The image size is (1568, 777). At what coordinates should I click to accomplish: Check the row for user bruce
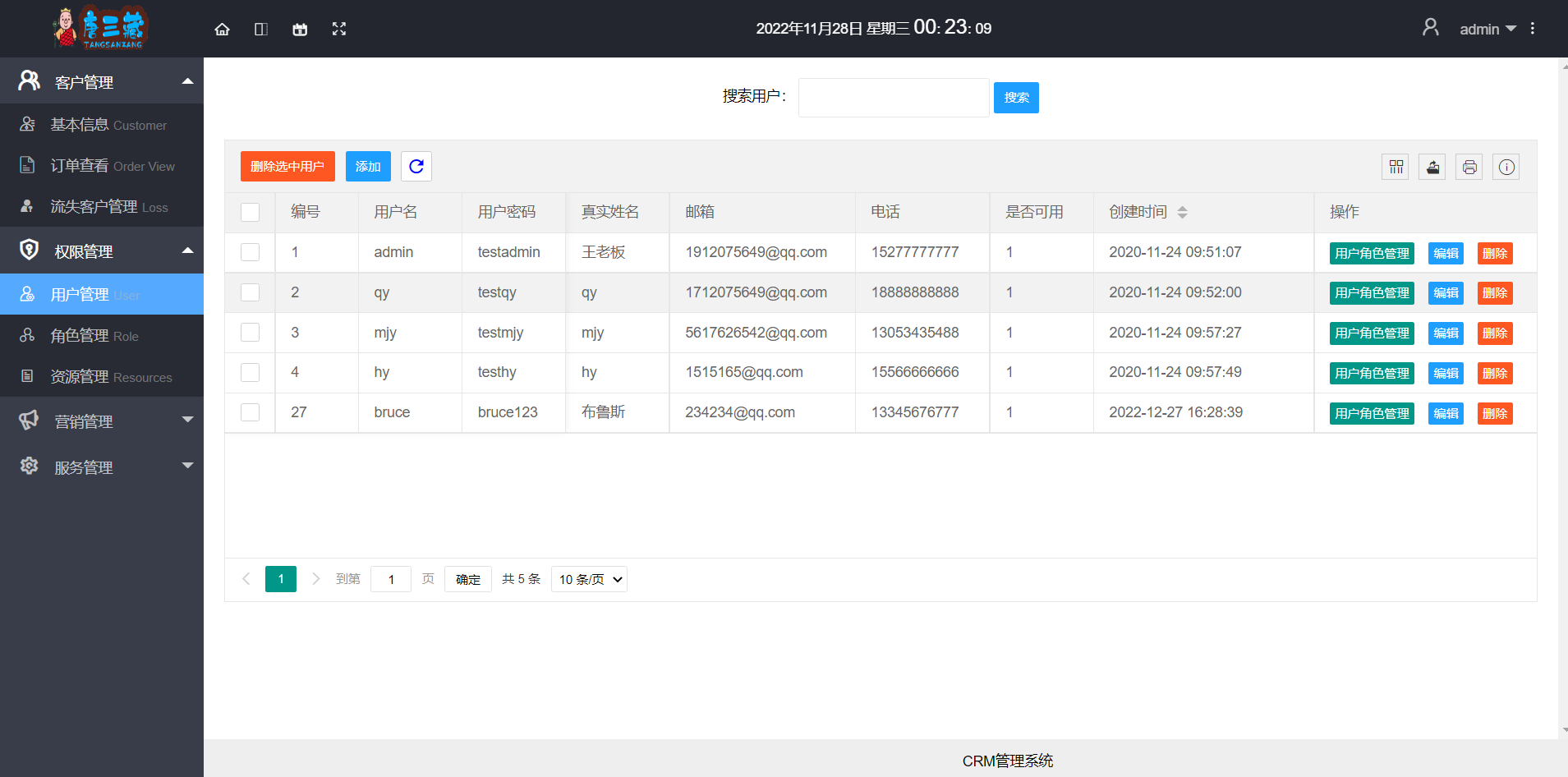point(251,412)
